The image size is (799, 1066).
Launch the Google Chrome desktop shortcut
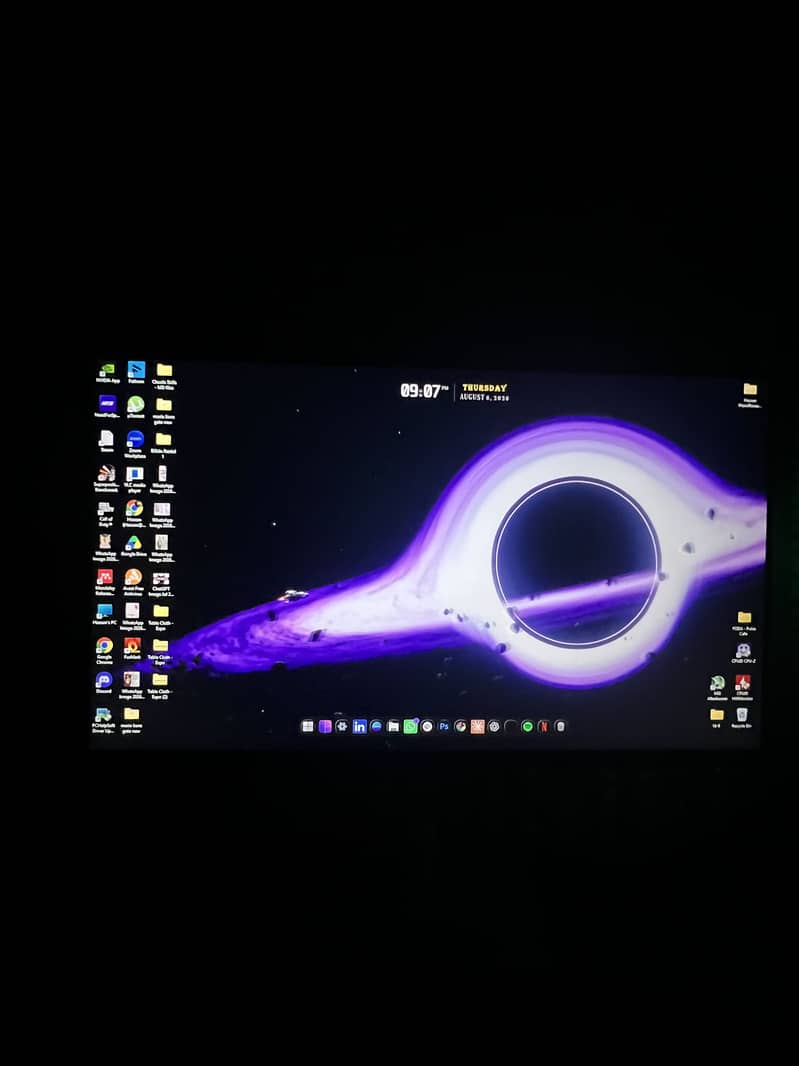tap(104, 650)
